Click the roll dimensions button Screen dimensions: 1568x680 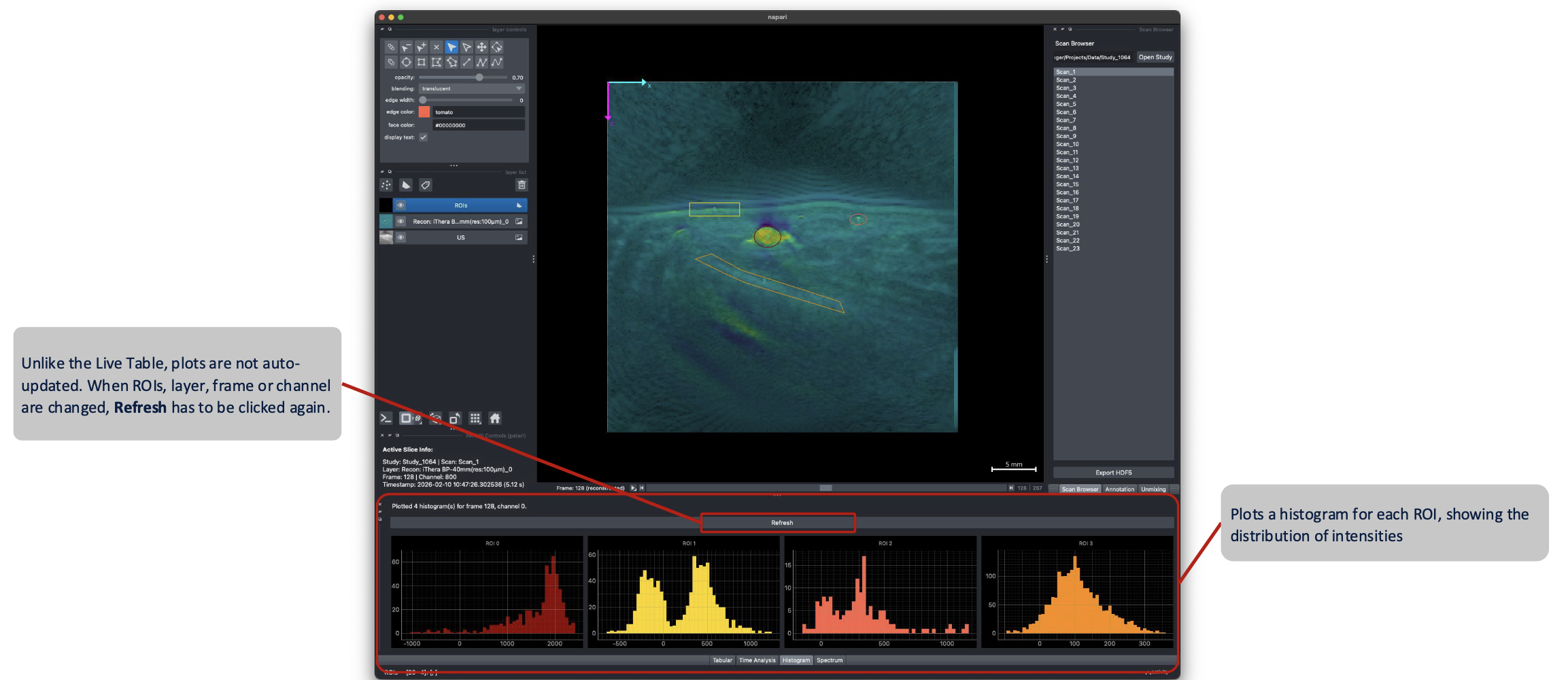pos(436,418)
